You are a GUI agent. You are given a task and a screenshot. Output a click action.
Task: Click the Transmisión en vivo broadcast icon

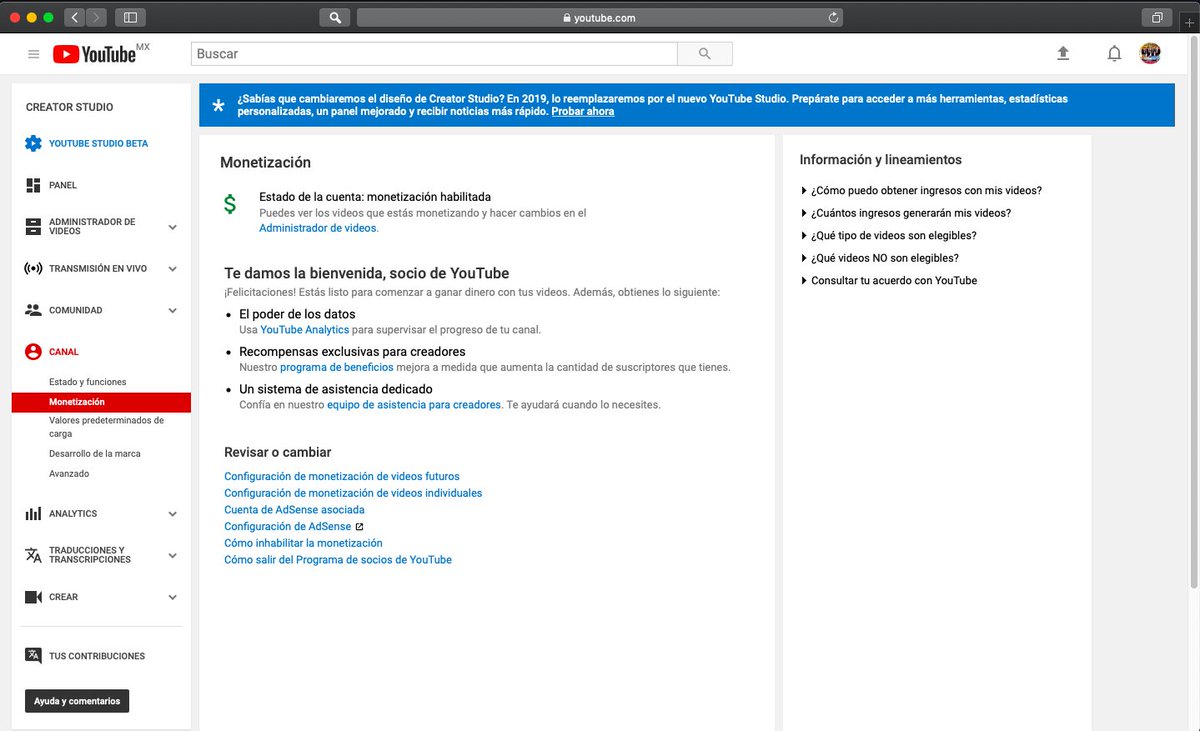point(33,269)
